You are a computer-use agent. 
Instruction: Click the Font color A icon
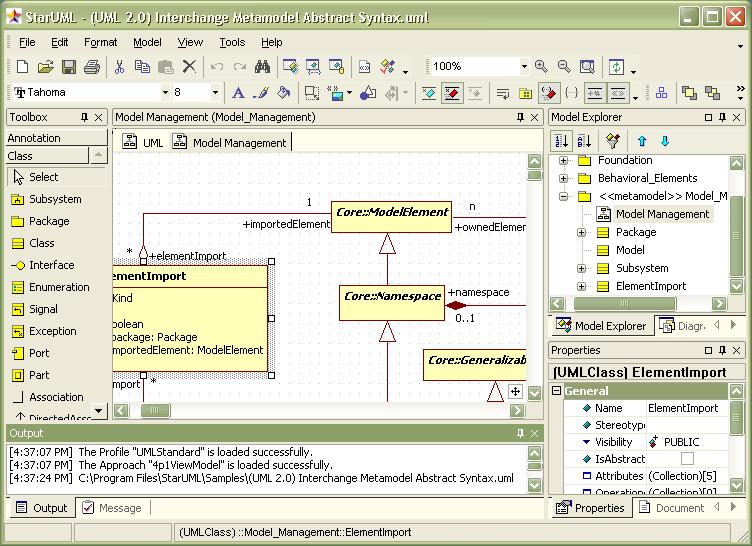tap(238, 93)
